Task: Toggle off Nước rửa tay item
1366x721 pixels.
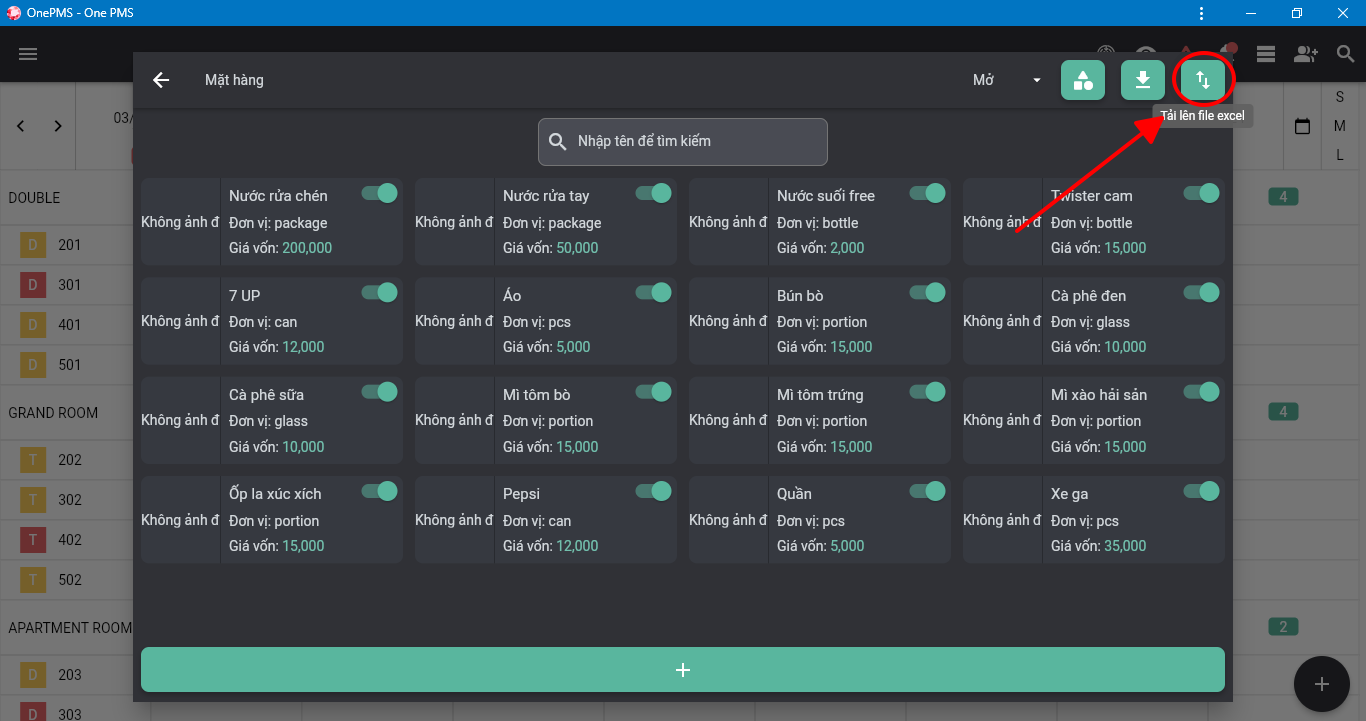Action: 654,193
